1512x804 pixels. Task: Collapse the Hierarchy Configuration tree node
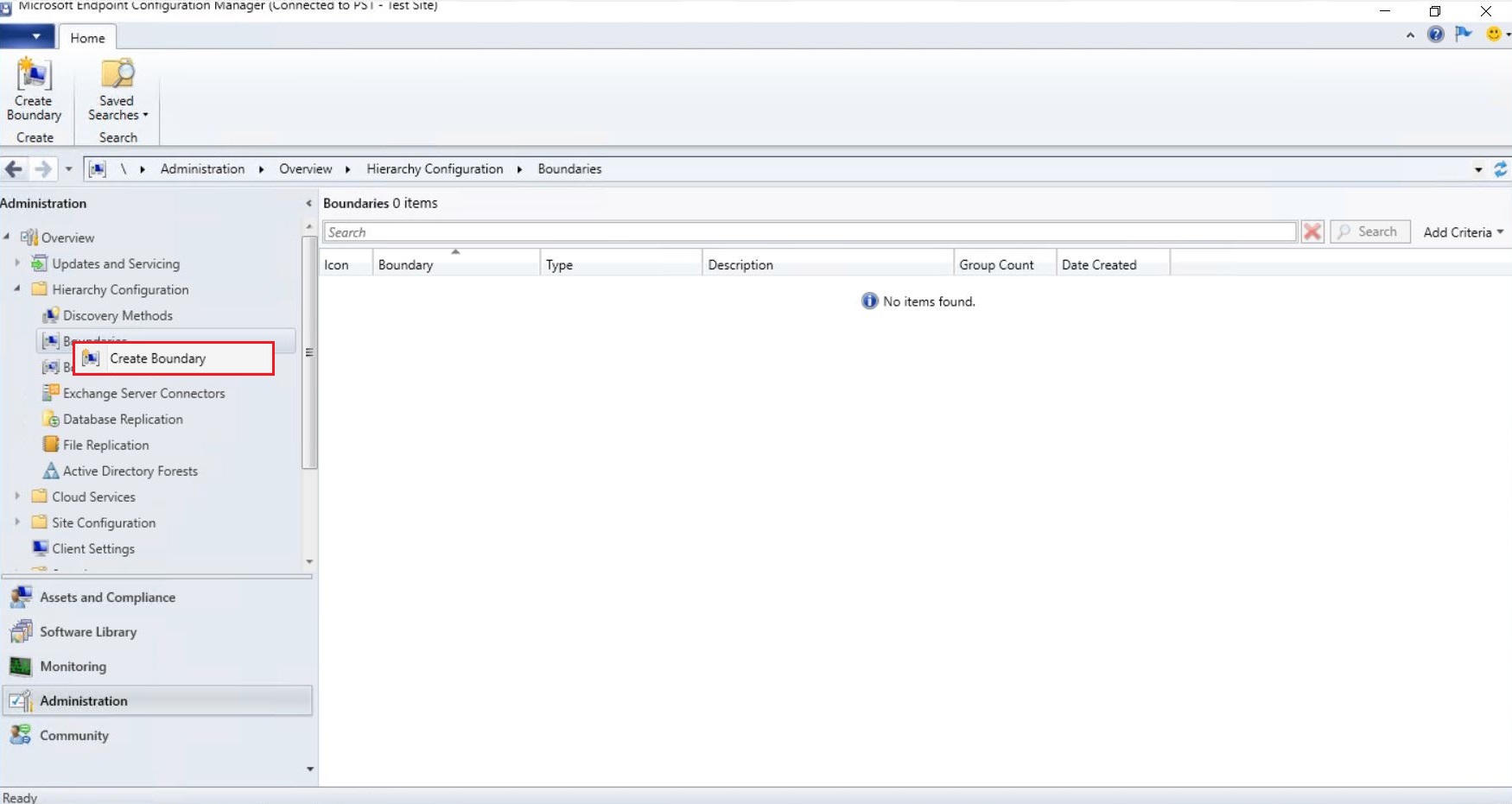coord(17,289)
